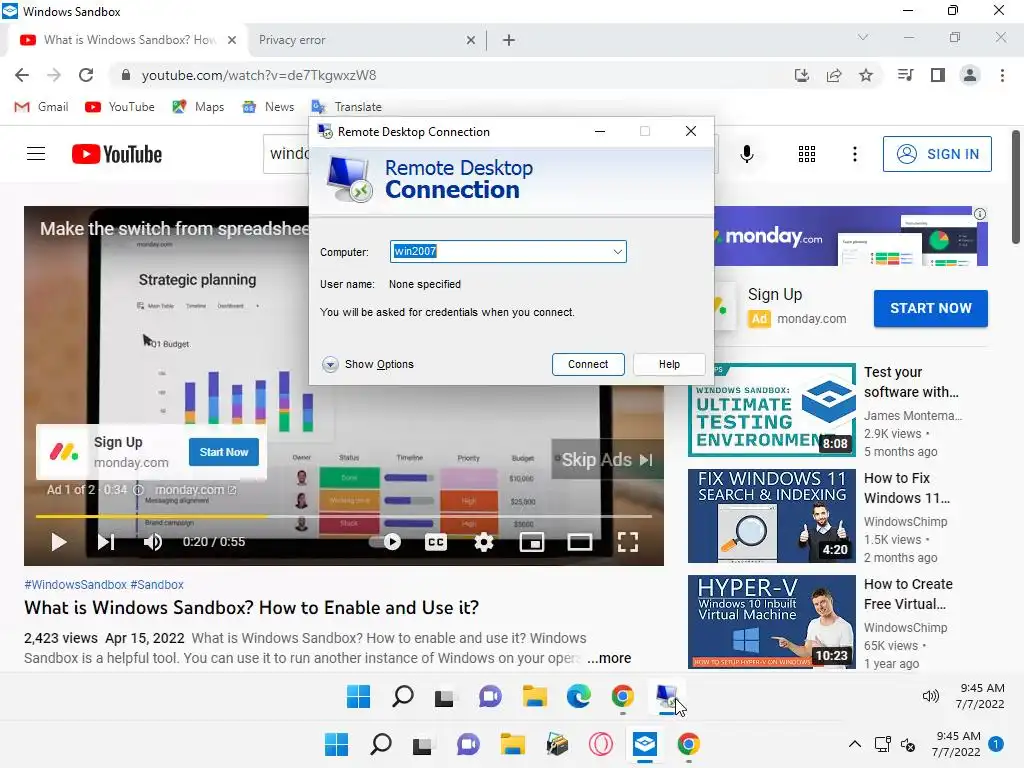Open a new Chrome tab
The width and height of the screenshot is (1024, 768).
pos(509,40)
